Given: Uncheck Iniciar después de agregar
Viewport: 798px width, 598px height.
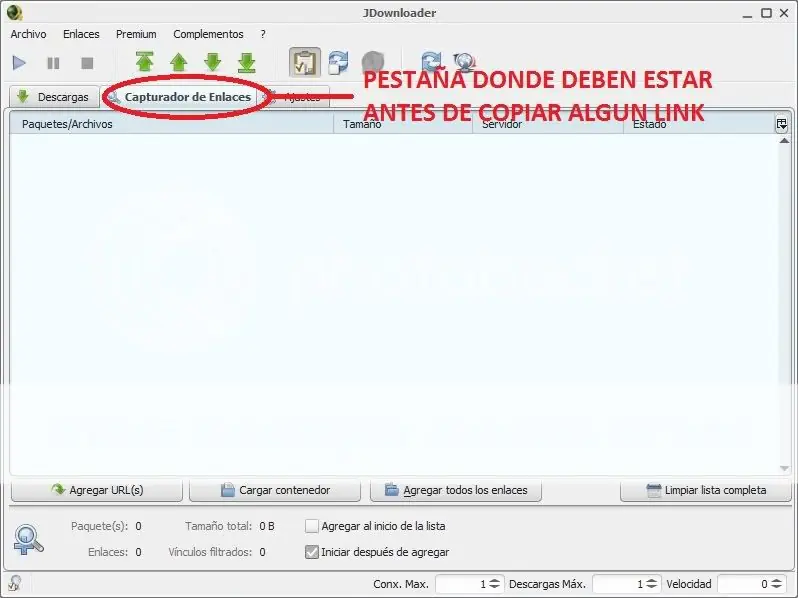Looking at the screenshot, I should (311, 552).
